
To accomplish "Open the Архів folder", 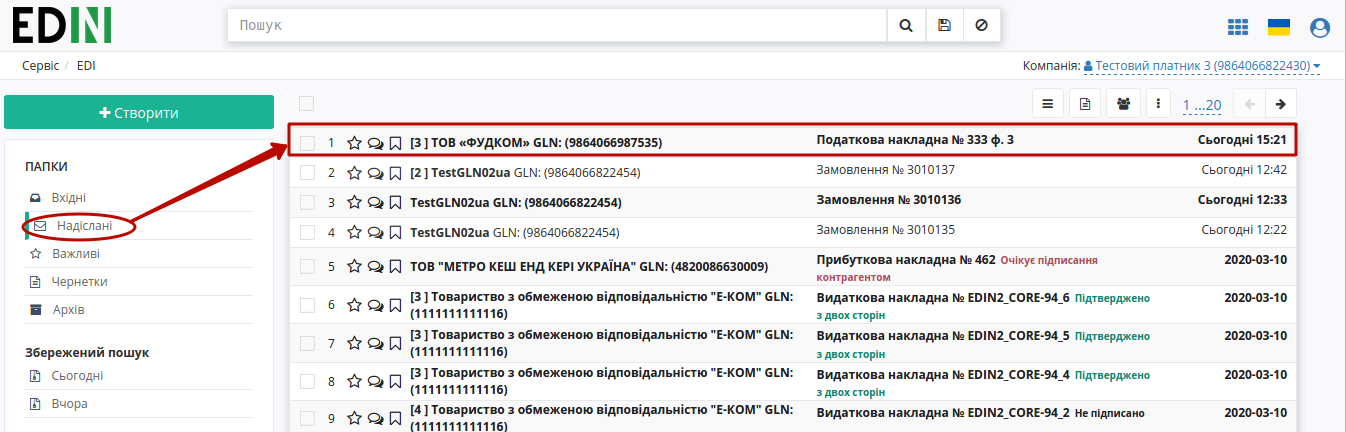I will (68, 310).
